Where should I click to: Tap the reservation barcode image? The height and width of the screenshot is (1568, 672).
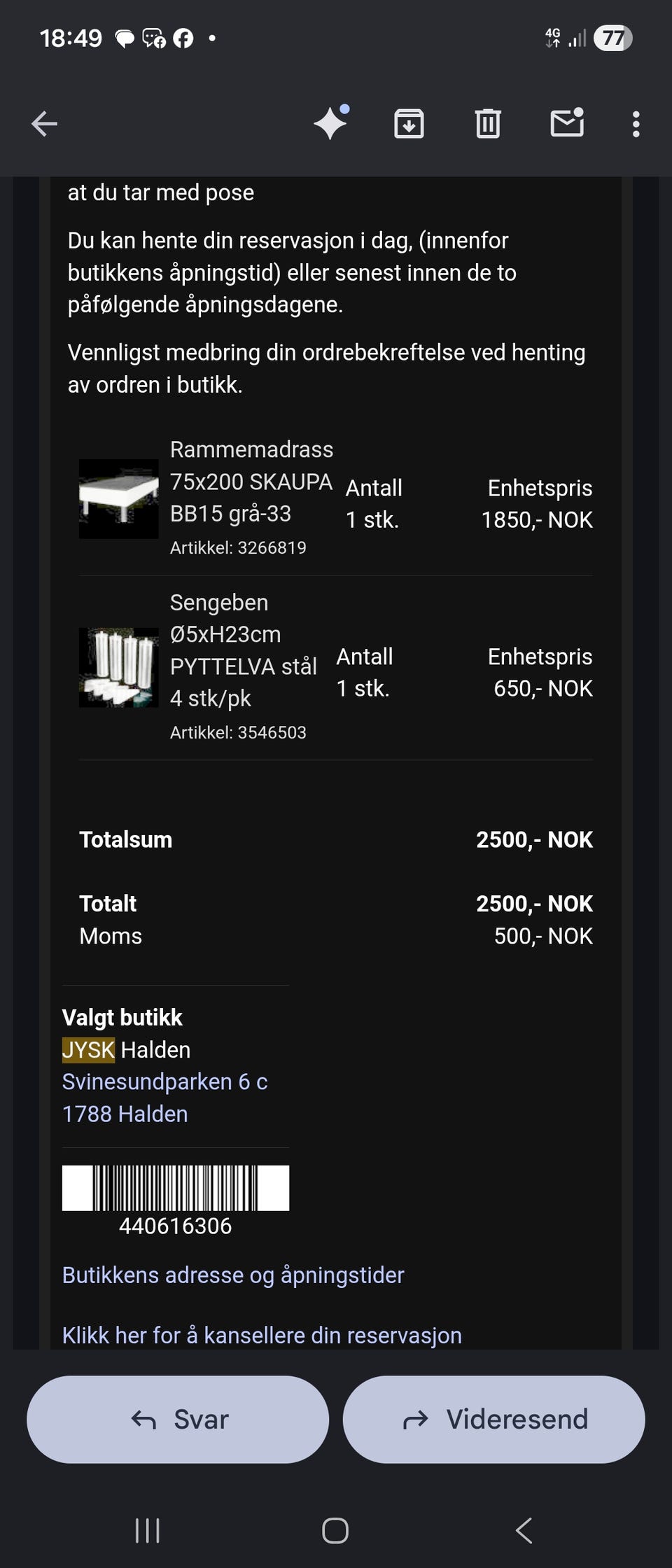[x=176, y=1188]
